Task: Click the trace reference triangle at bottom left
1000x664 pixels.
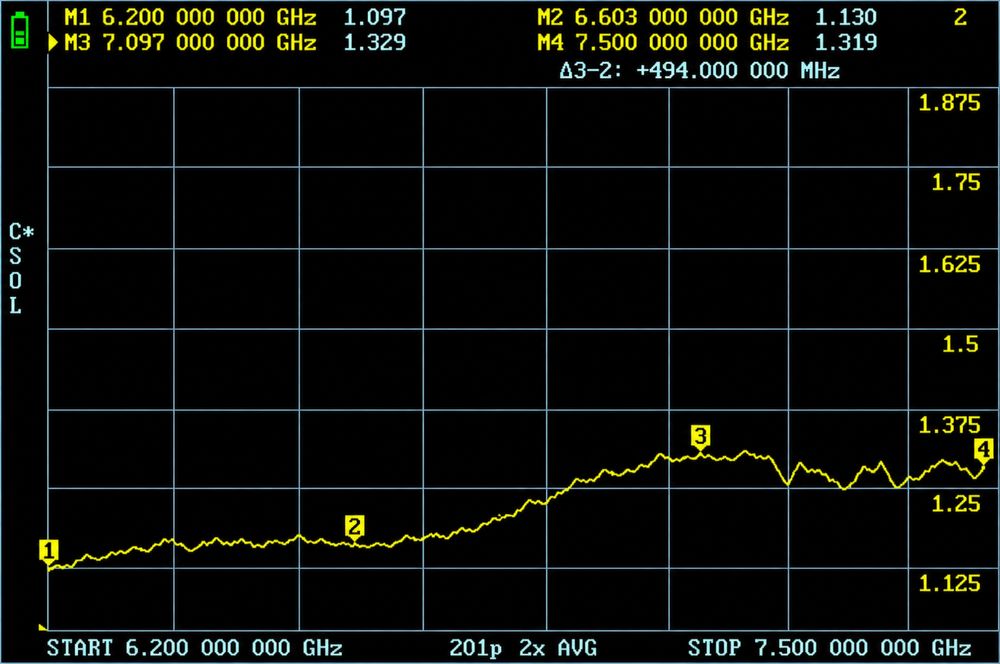Action: [43, 627]
